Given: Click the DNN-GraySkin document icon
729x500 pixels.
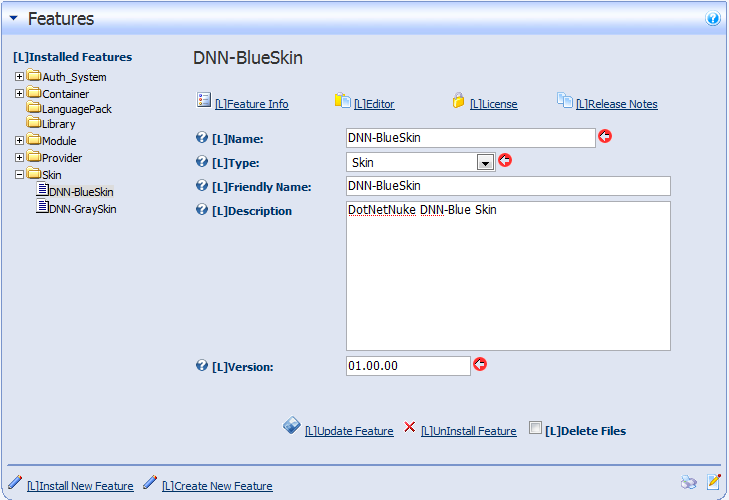Looking at the screenshot, I should pos(42,207).
